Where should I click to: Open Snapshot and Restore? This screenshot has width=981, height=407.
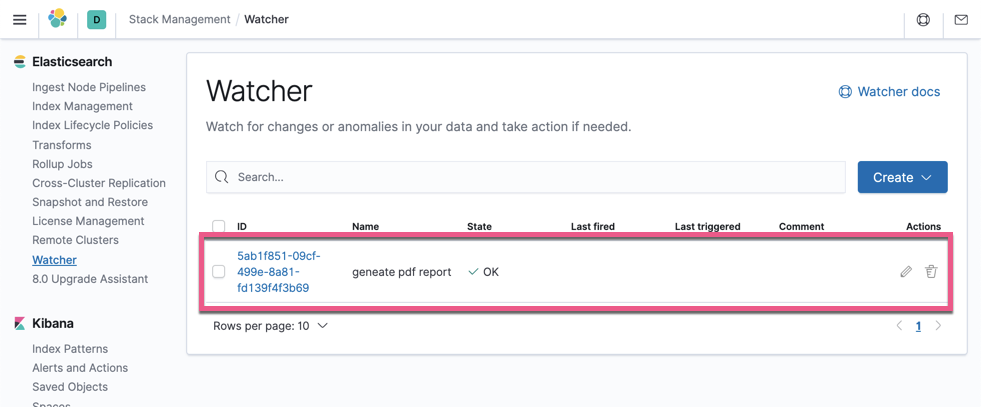tap(90, 202)
